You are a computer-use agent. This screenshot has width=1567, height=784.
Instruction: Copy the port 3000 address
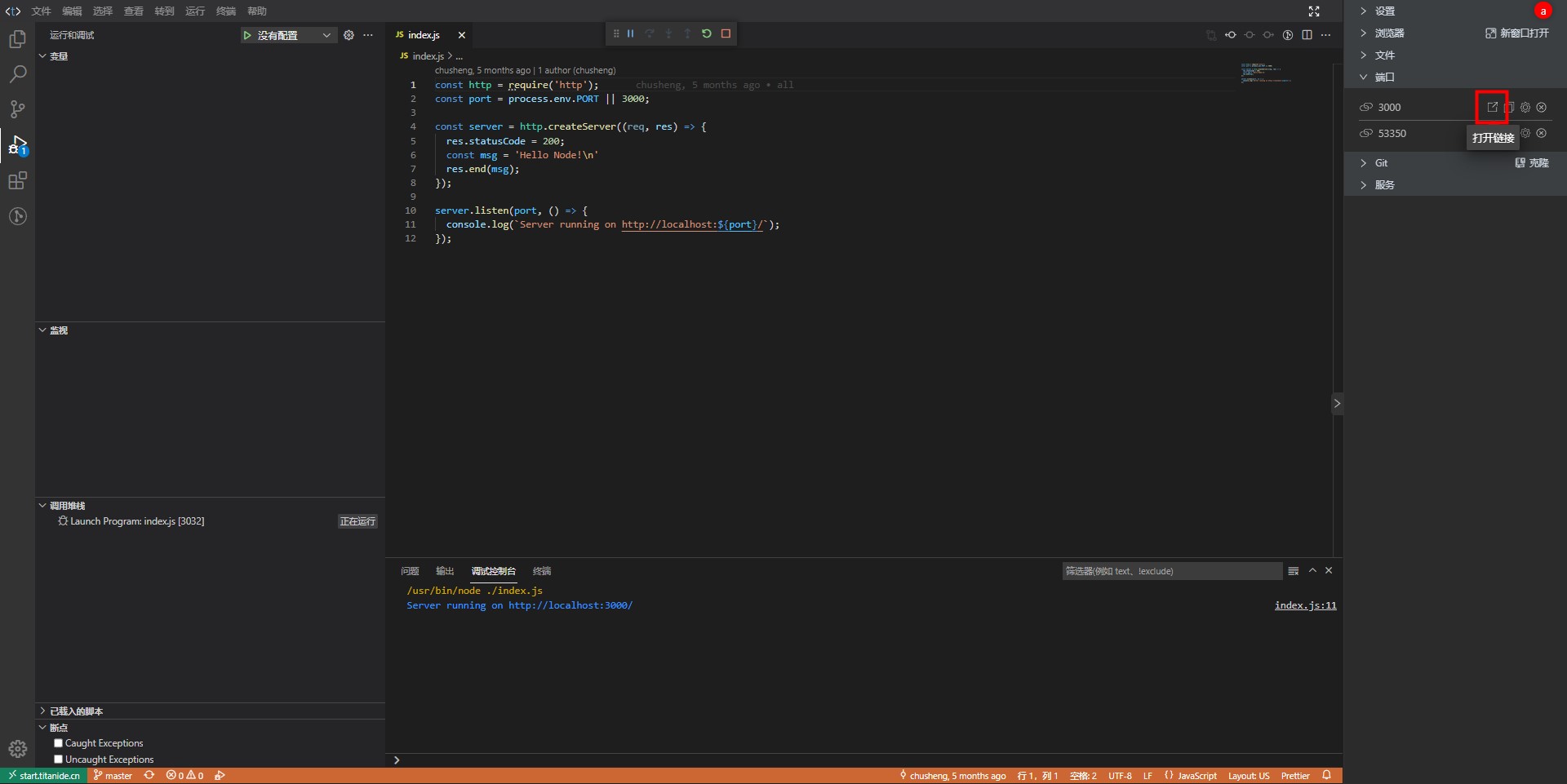coord(1509,107)
